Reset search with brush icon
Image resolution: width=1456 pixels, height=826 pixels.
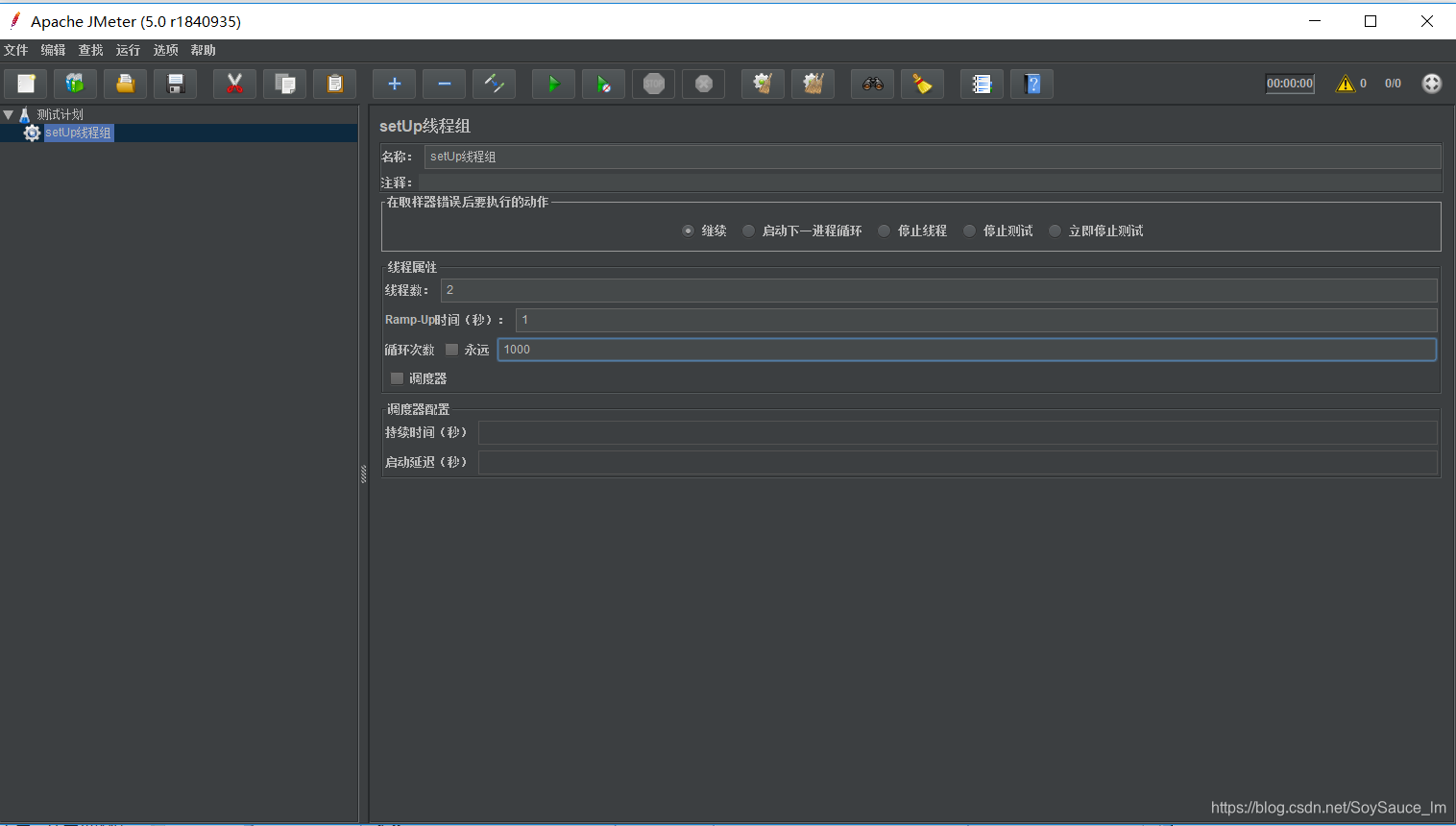coord(922,85)
